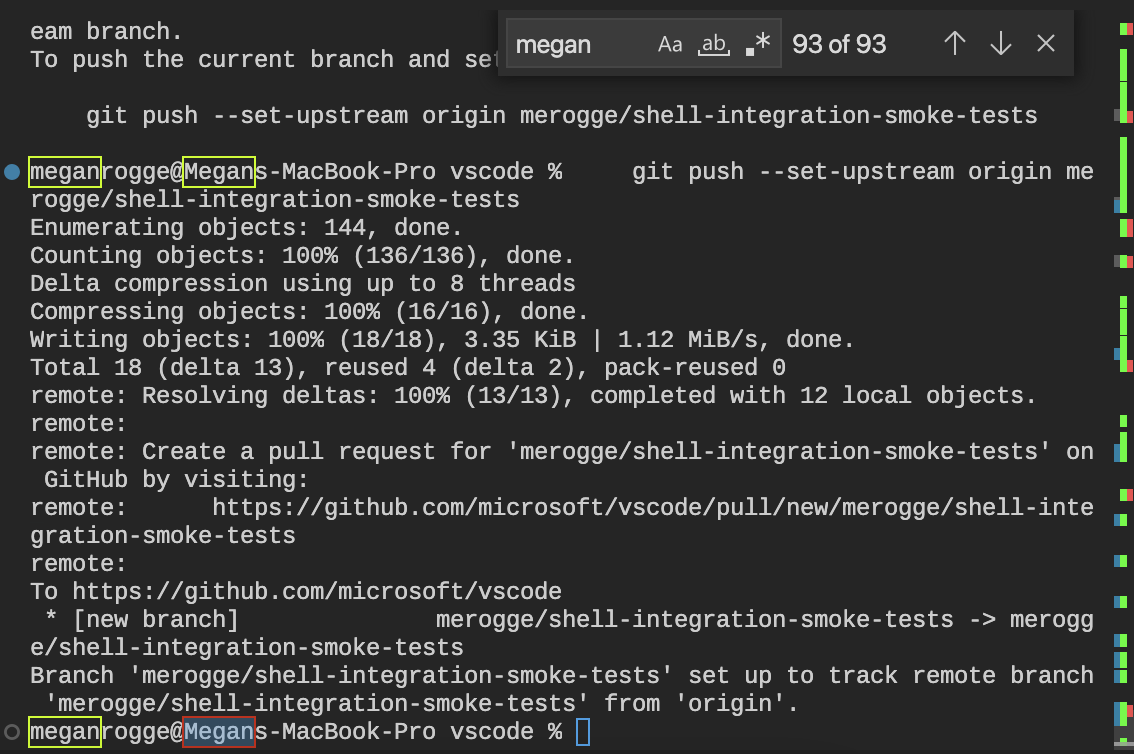Screen dimensions: 1134x754
Task: Click bottom of terminal scrollbar ruler
Action: pyautogui.click(x=1123, y=740)
